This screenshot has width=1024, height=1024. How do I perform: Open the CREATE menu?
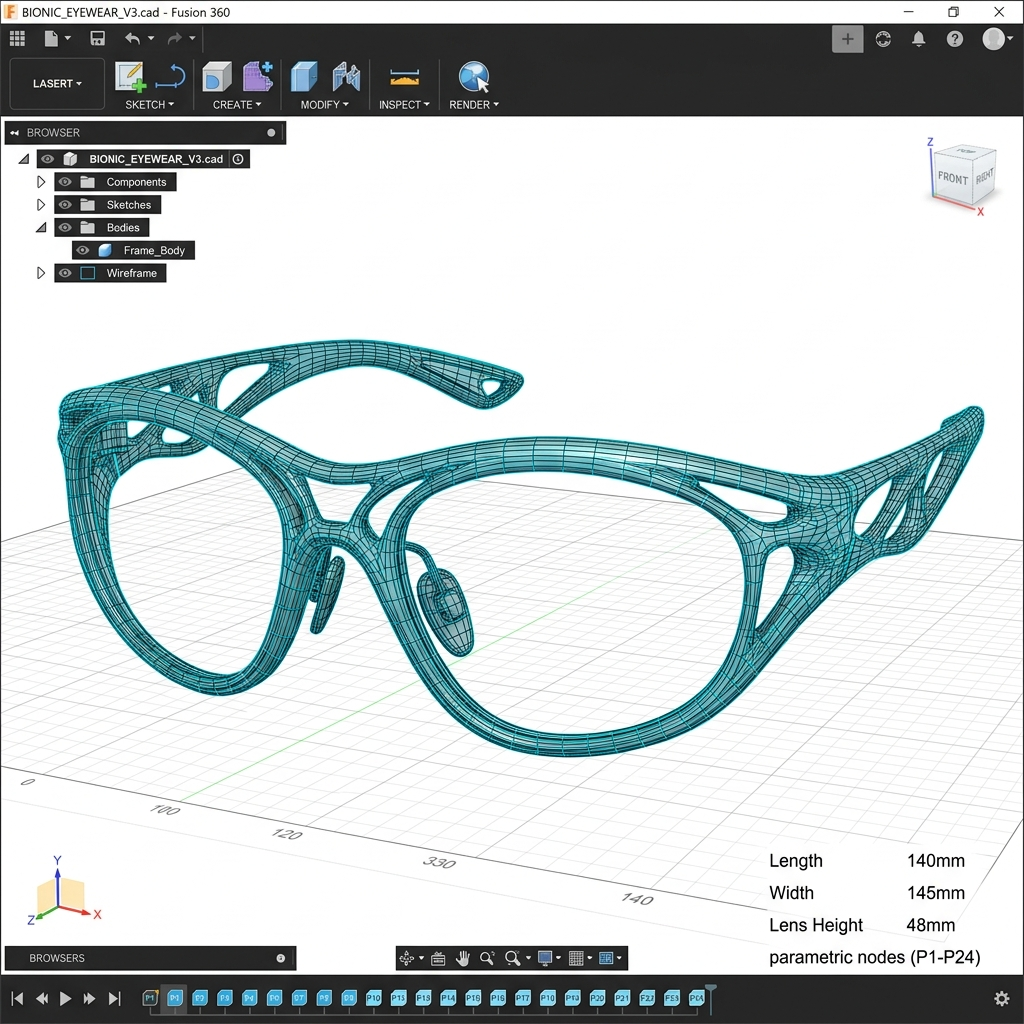point(237,104)
